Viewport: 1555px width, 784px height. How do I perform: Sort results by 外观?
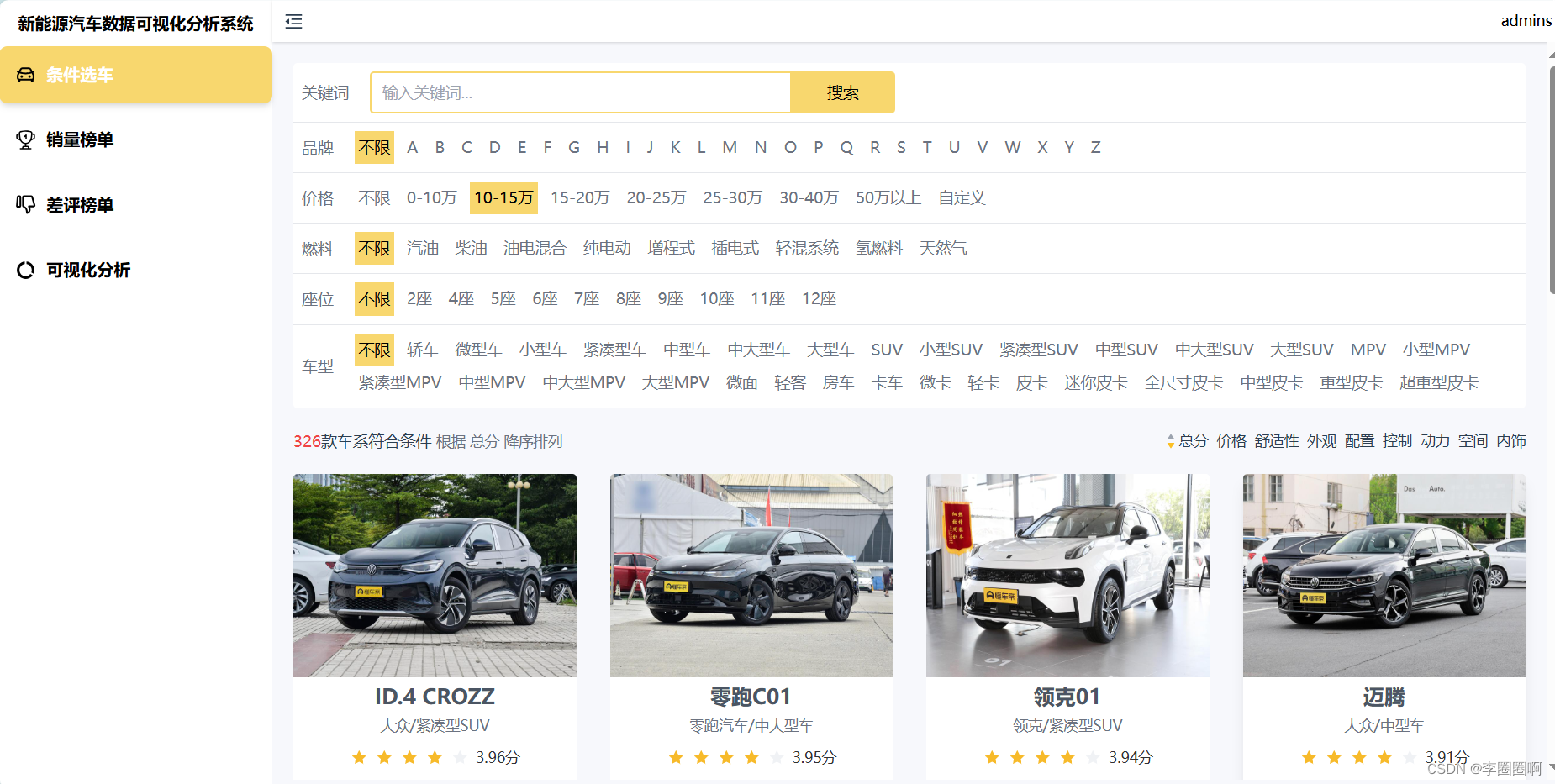coord(1322,441)
